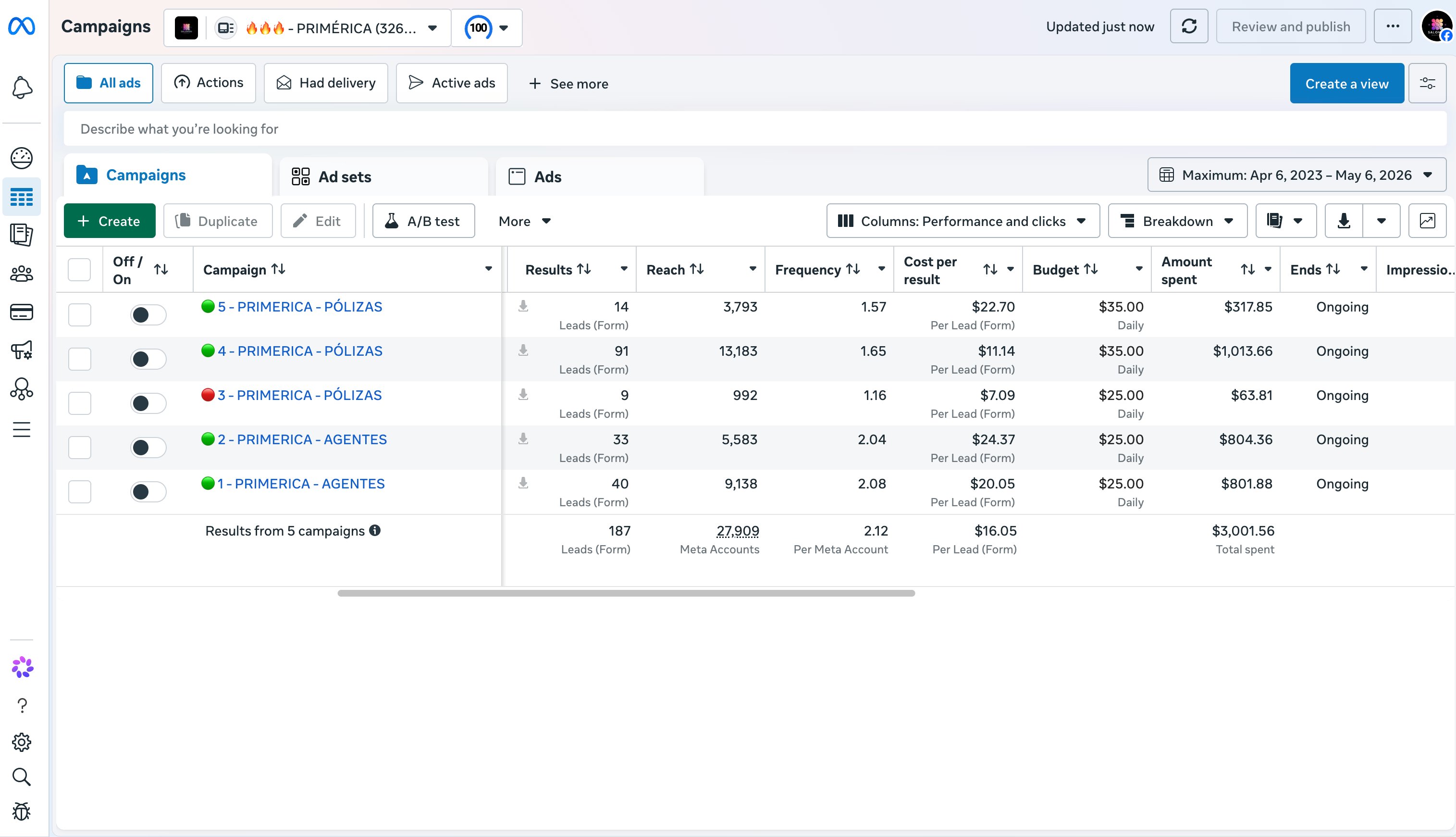Click the Review and publish button
Screen dimensions: 1456x837
[x=1291, y=26]
